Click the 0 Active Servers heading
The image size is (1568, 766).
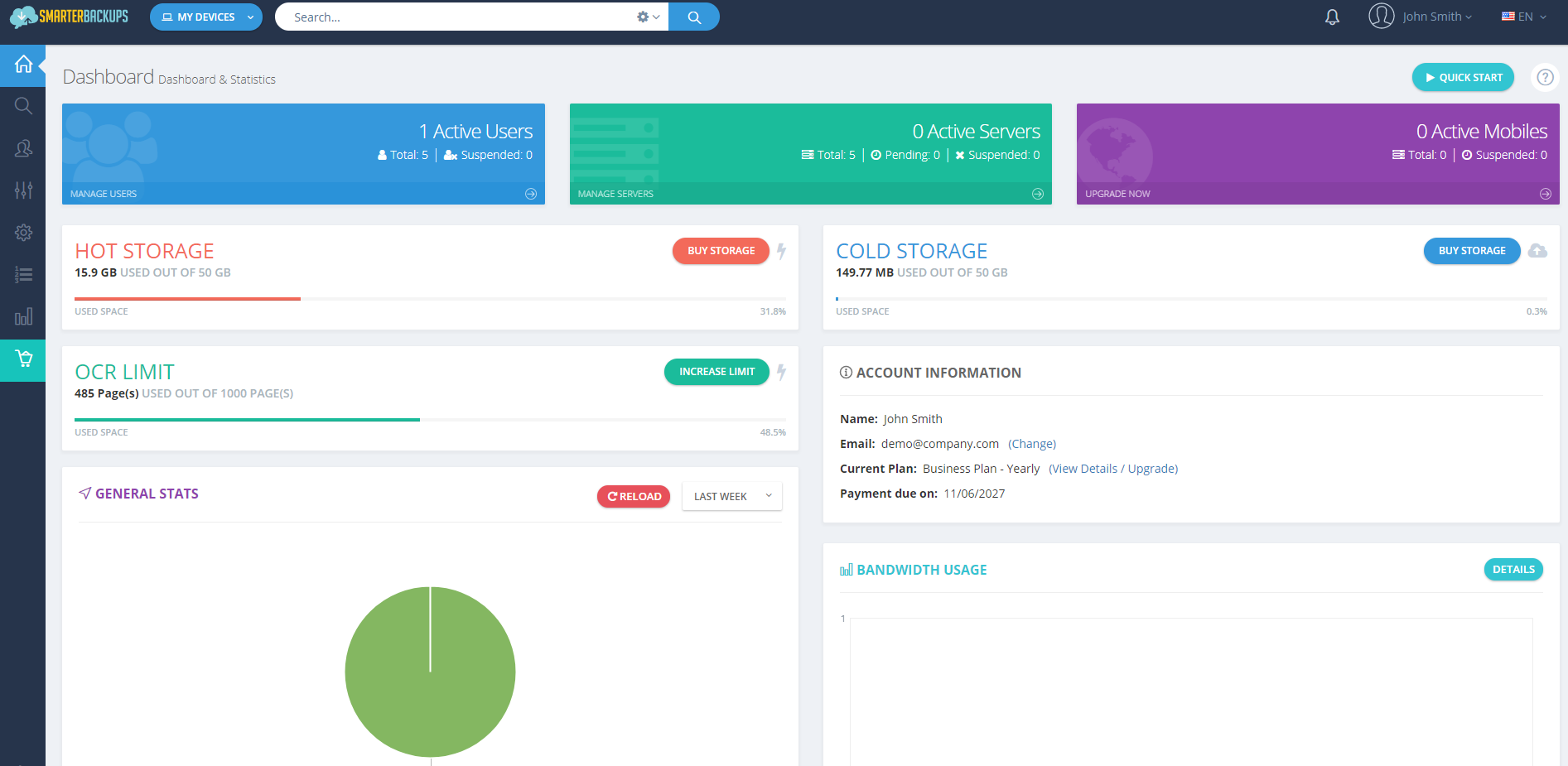click(x=976, y=132)
